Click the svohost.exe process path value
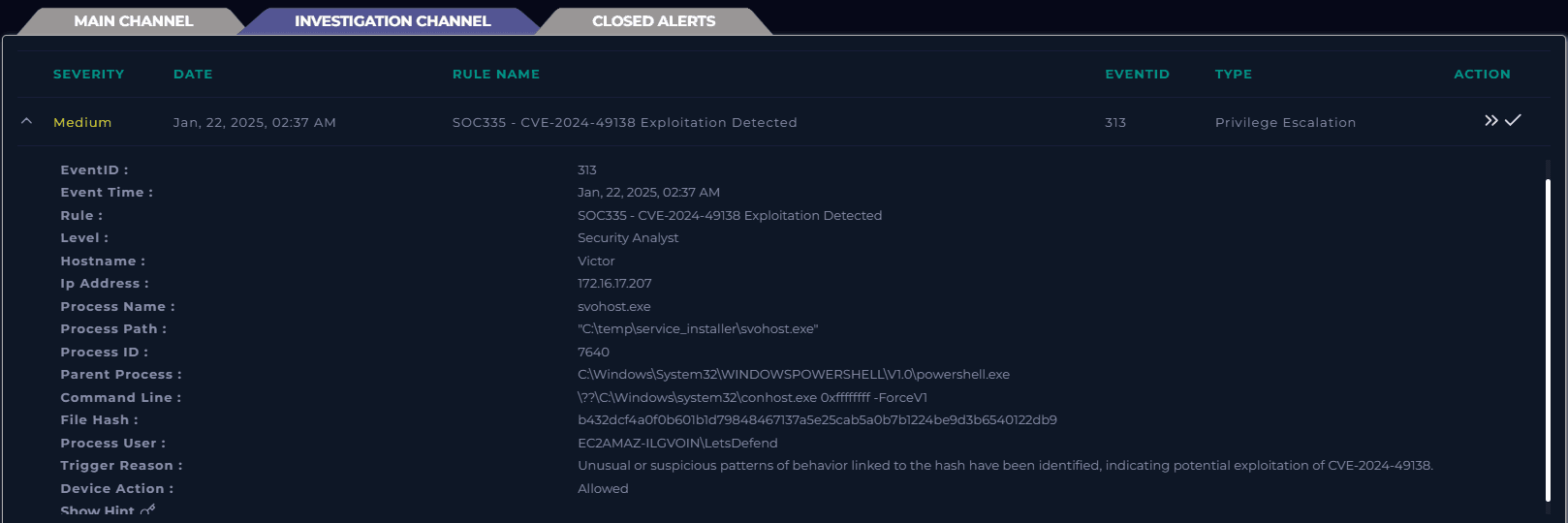The height and width of the screenshot is (523, 1568). tap(698, 329)
